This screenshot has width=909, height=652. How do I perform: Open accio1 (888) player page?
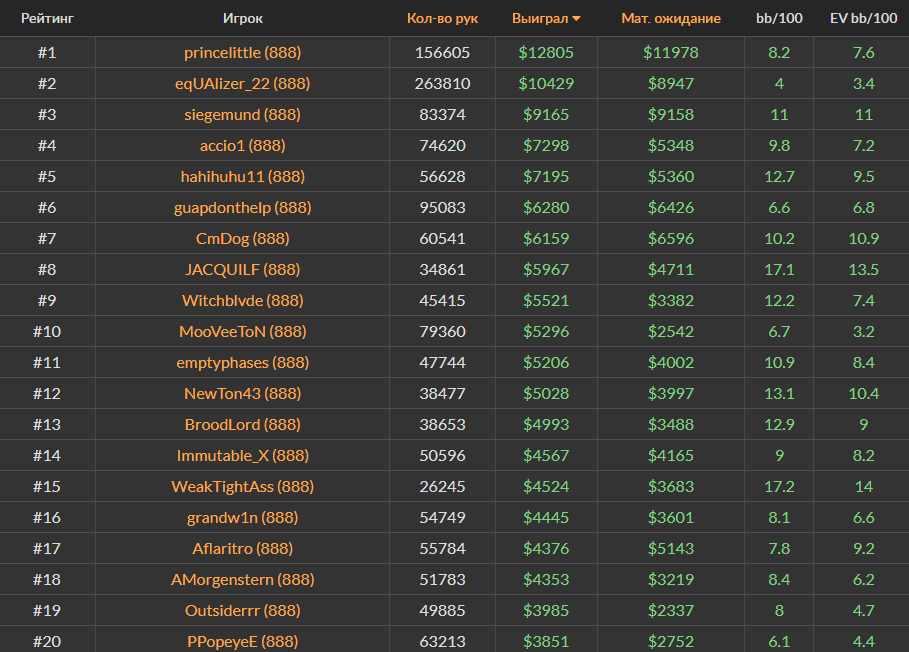pos(242,145)
